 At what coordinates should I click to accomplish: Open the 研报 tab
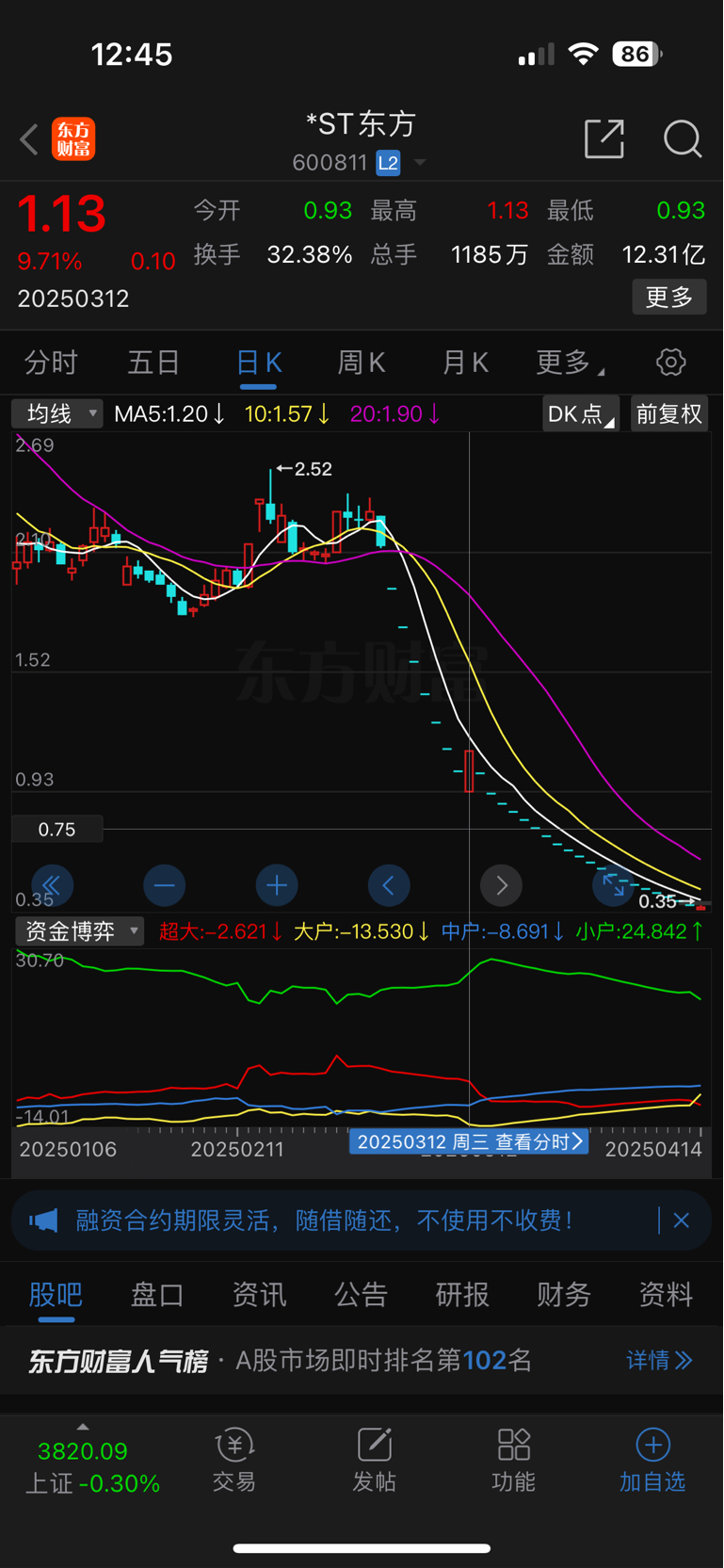pos(462,1295)
